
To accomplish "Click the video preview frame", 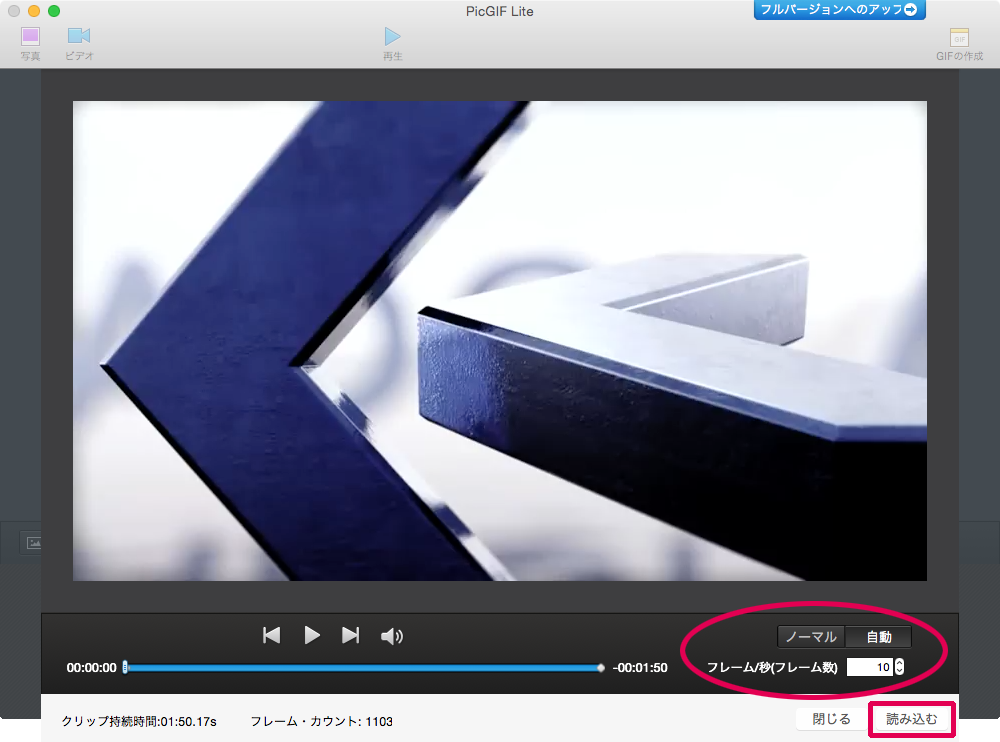I will (x=499, y=341).
